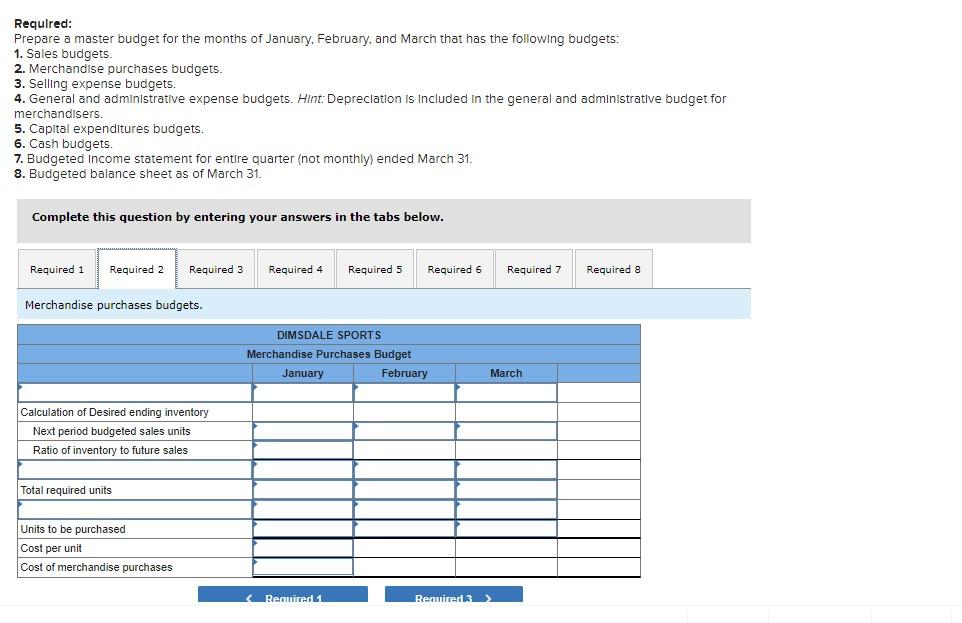Click January cell for Units to be purchased
The height and width of the screenshot is (623, 962).
[x=303, y=528]
